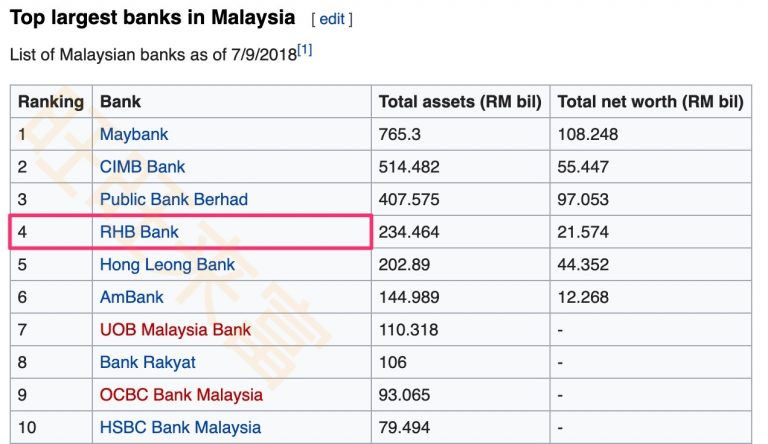Open the Maybank link
The width and height of the screenshot is (768, 444).
(134, 134)
